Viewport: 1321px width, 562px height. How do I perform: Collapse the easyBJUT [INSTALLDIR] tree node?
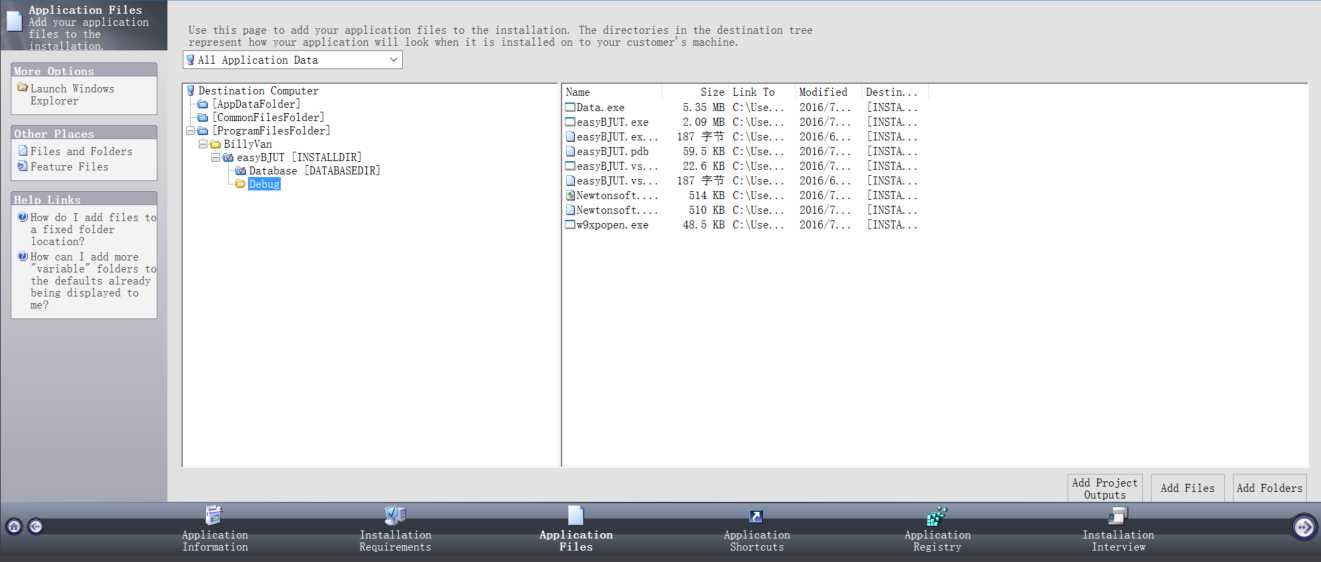(x=215, y=158)
